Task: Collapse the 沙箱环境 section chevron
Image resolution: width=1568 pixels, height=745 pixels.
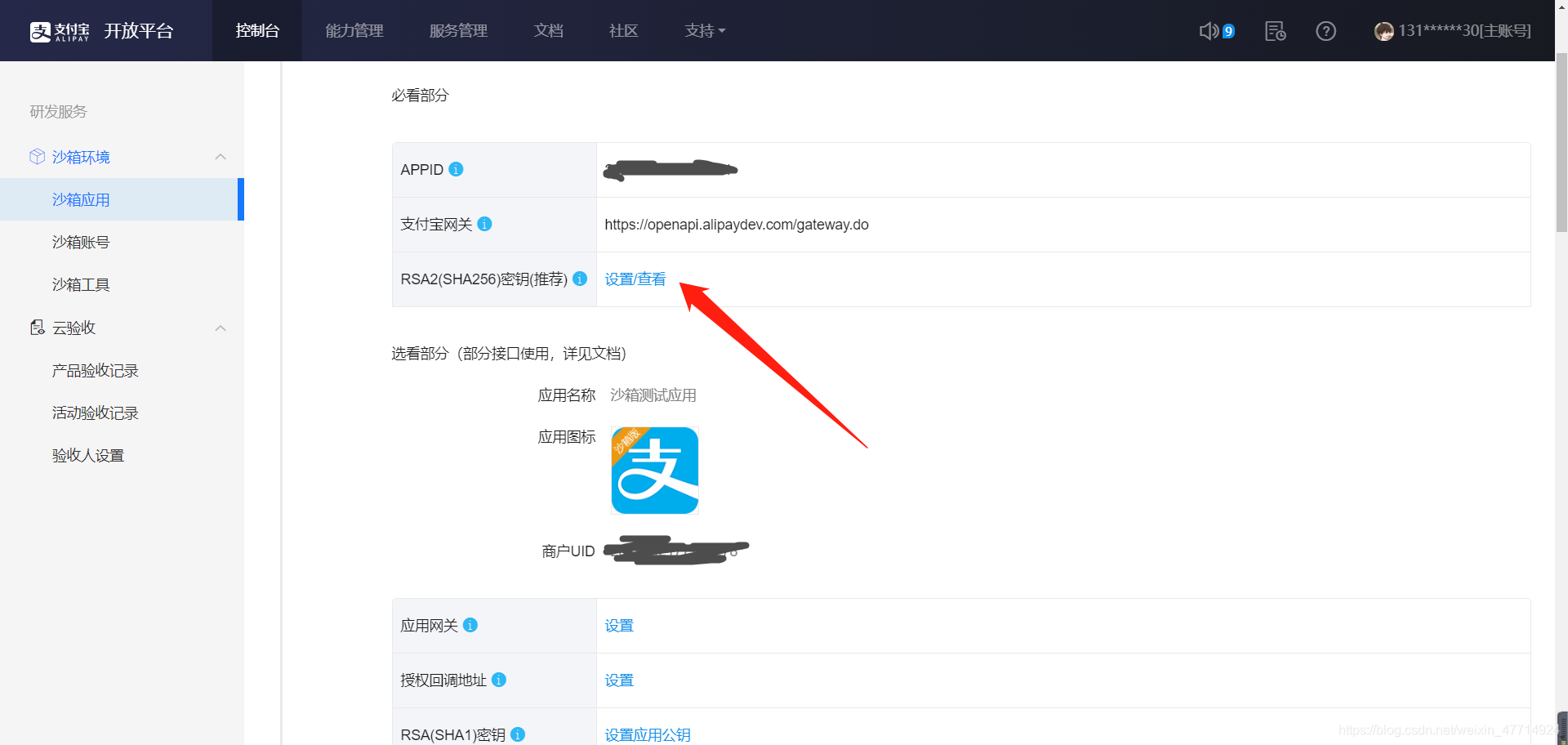Action: (220, 157)
